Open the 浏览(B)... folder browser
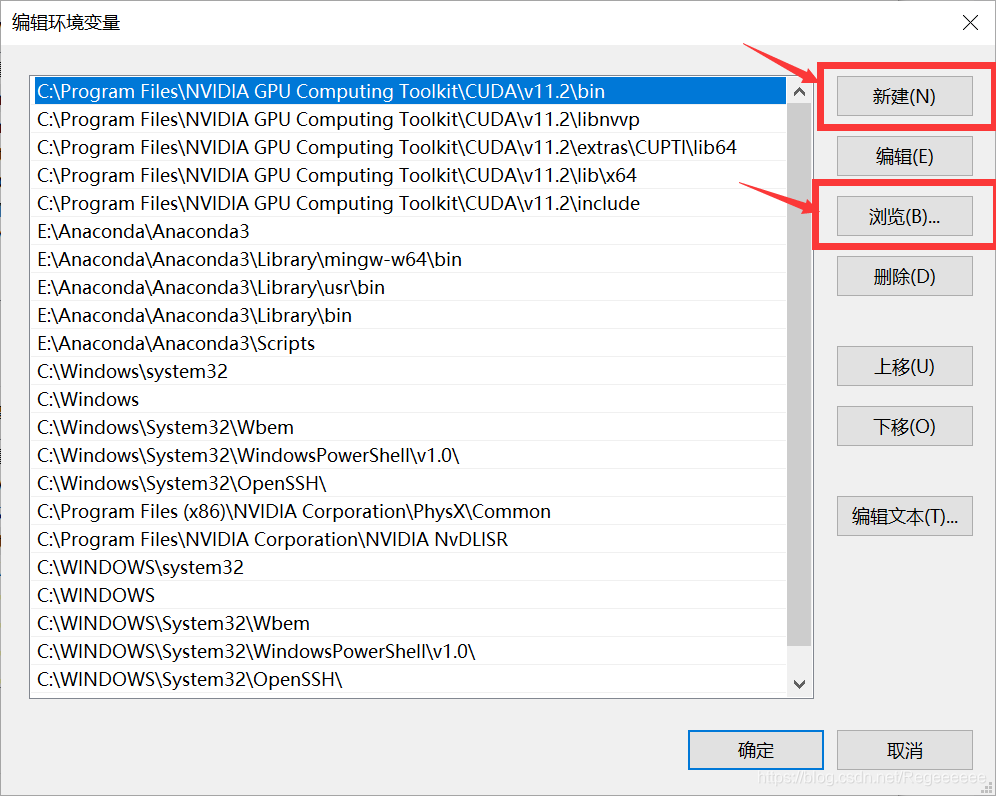The image size is (996, 796). coord(905,216)
